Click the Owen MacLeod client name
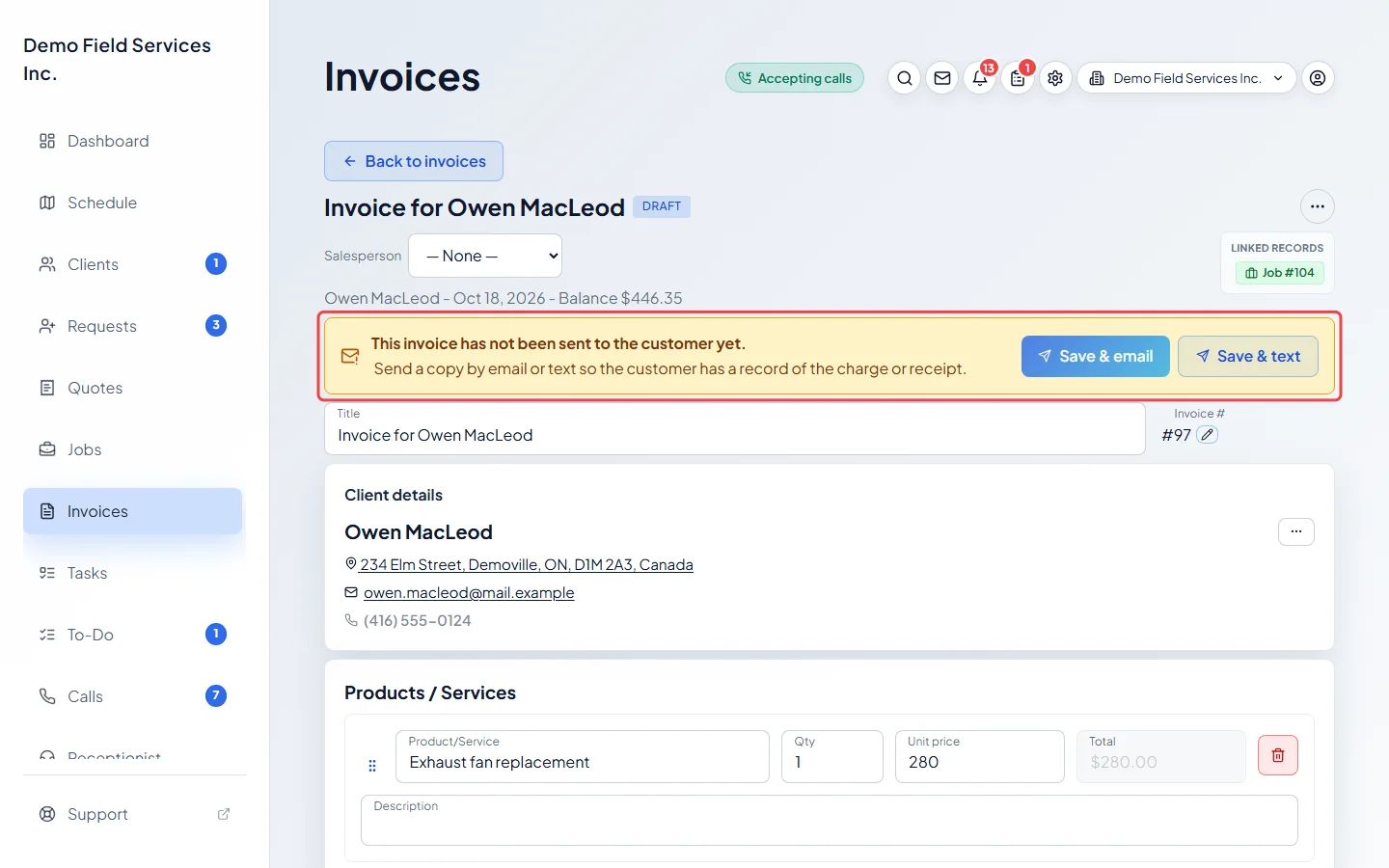This screenshot has width=1389, height=868. tap(419, 532)
